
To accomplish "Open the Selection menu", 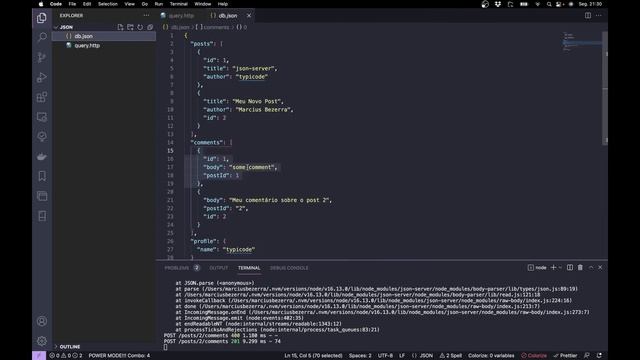I will tap(108, 4).
